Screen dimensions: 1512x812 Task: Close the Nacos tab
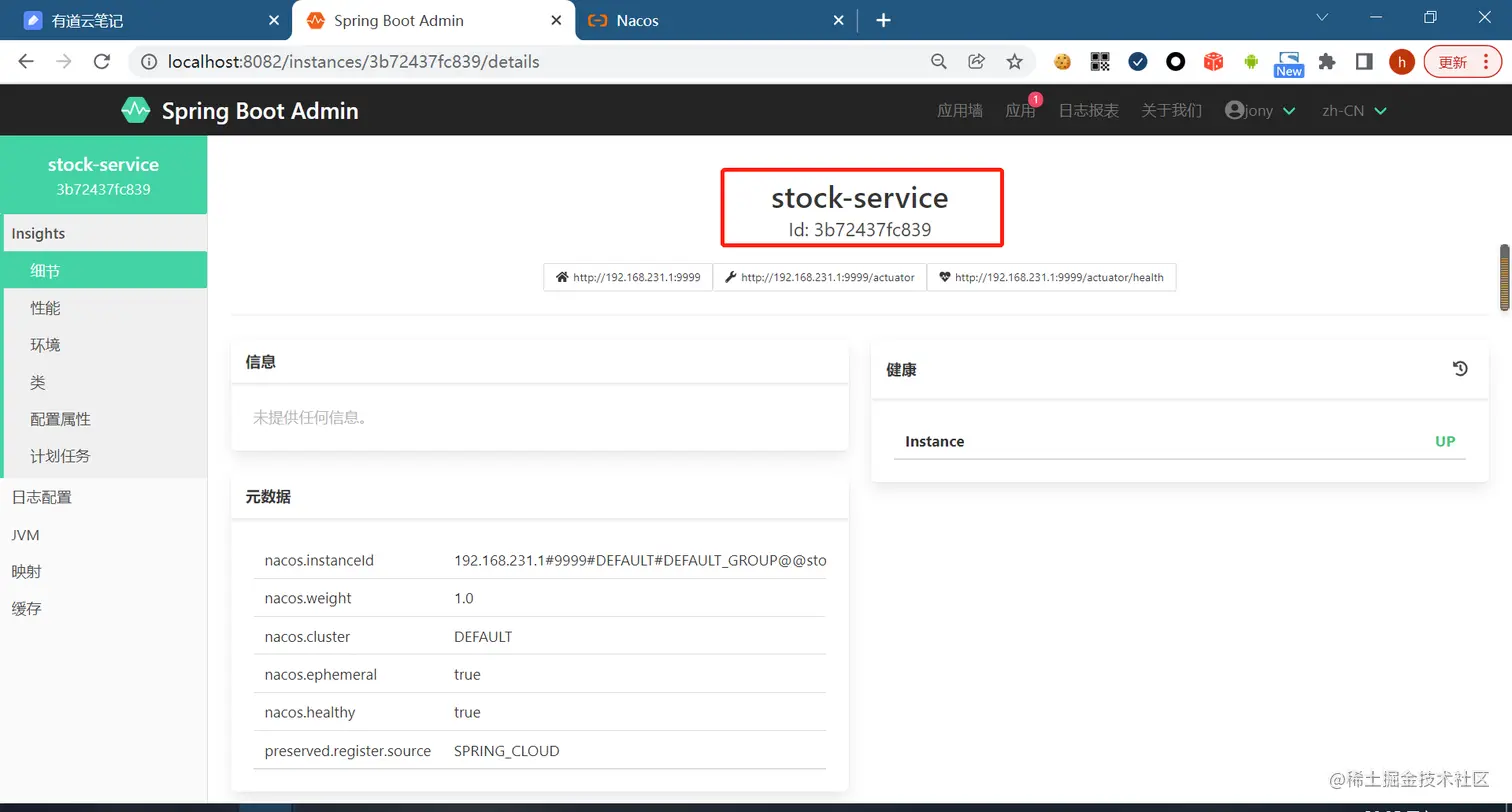(x=839, y=20)
